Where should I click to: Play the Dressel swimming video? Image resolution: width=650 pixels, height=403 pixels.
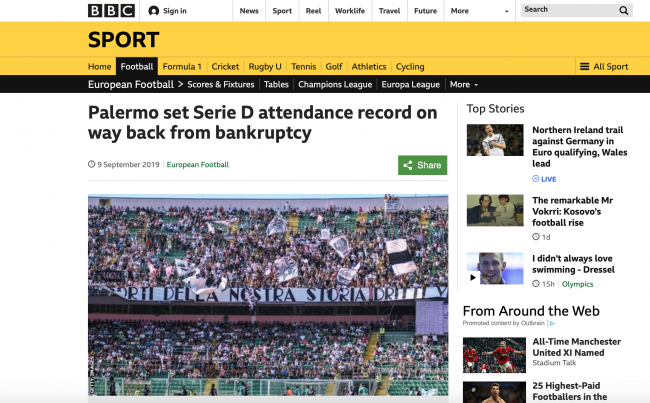click(x=473, y=277)
